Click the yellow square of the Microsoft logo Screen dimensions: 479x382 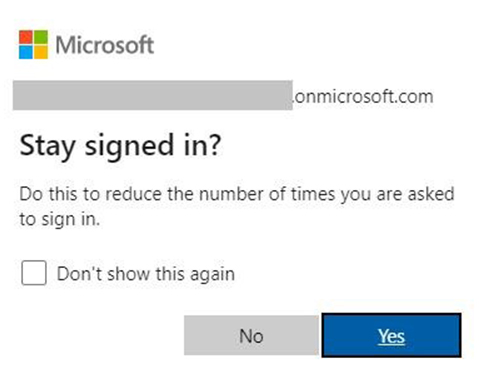pyautogui.click(x=41, y=52)
